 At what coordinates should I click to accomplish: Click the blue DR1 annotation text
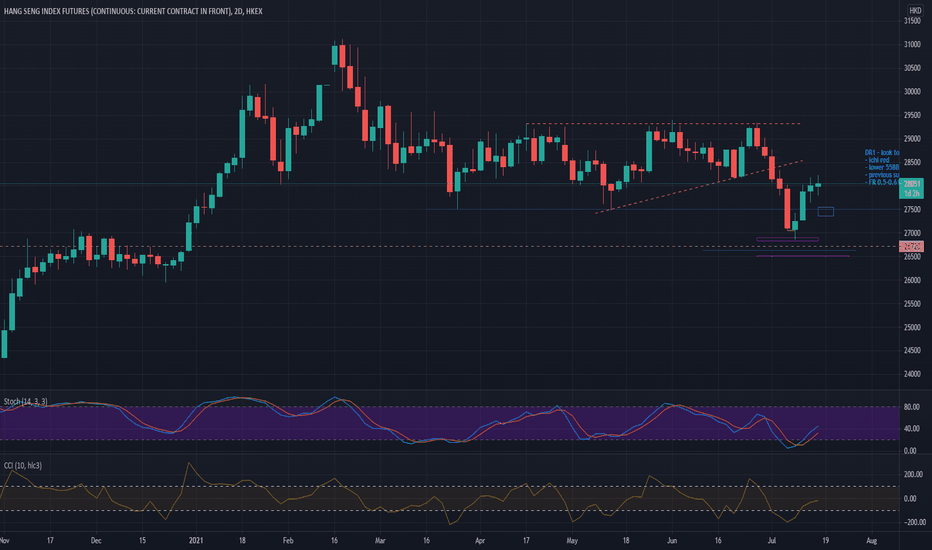tap(882, 168)
